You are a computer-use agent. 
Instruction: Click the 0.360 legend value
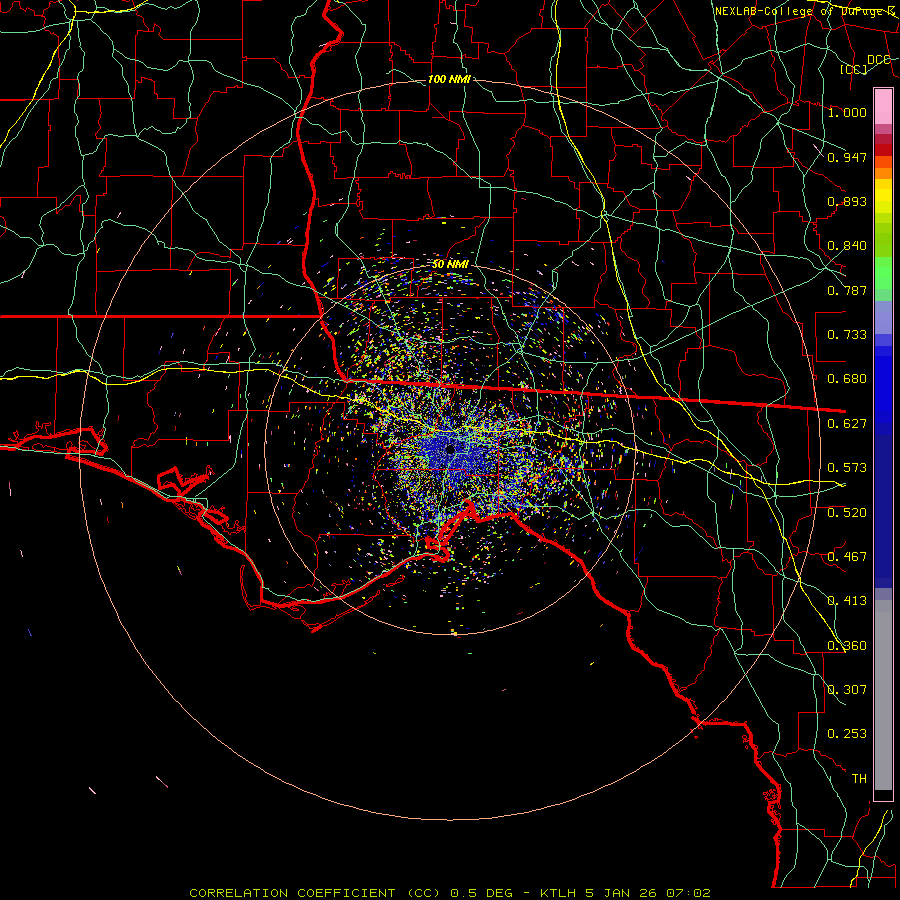[847, 646]
